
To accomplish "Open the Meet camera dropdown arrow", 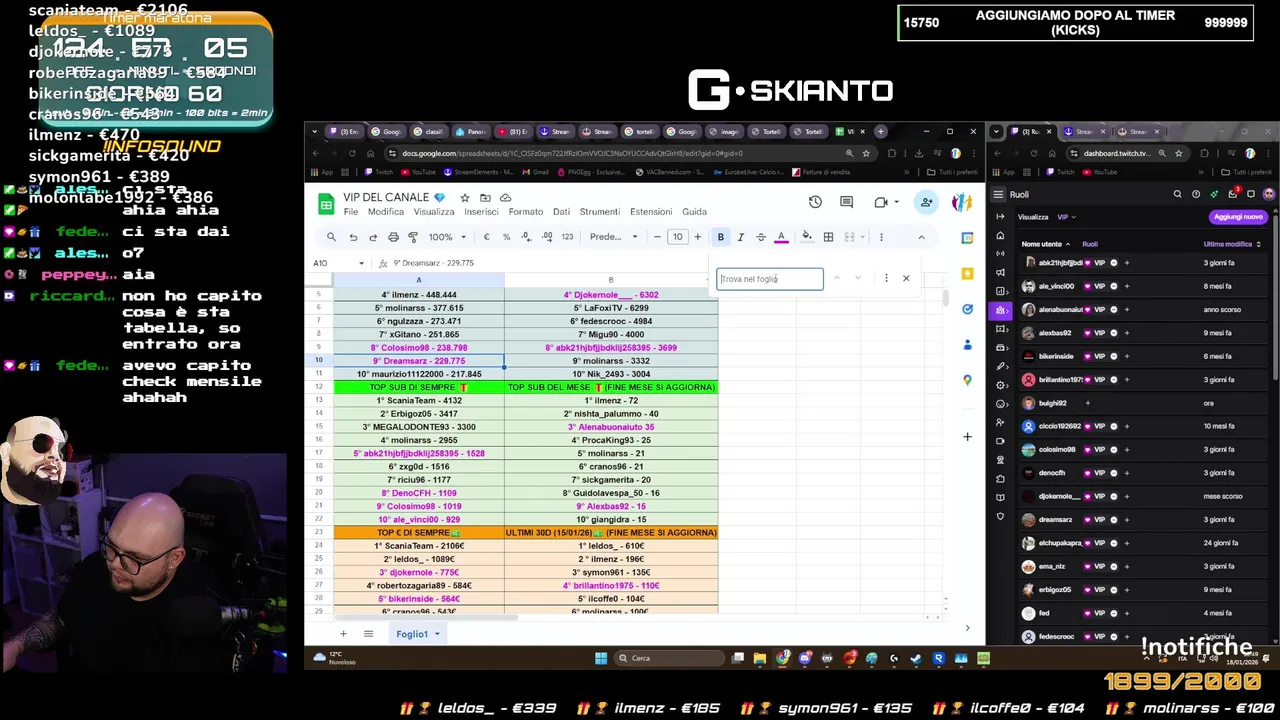I will click(x=899, y=202).
